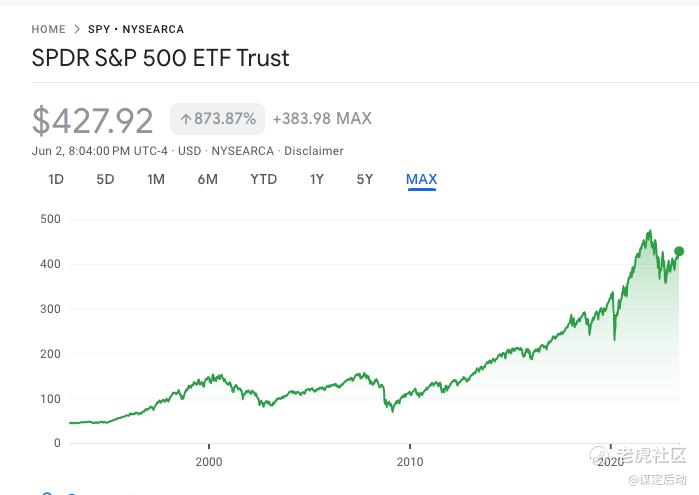Switch to the 5D time range
The height and width of the screenshot is (495, 699).
click(105, 179)
